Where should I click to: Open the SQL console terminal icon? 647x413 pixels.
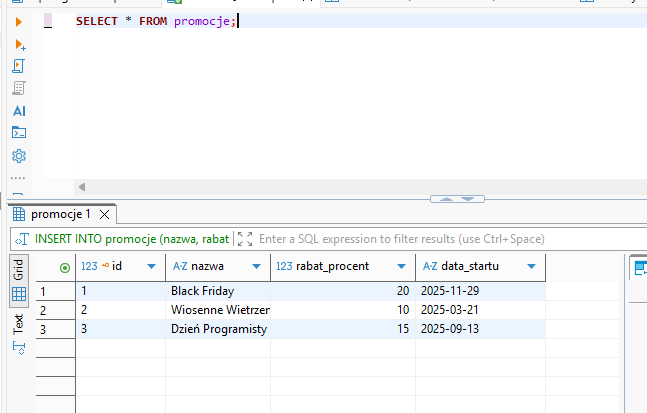[19, 133]
